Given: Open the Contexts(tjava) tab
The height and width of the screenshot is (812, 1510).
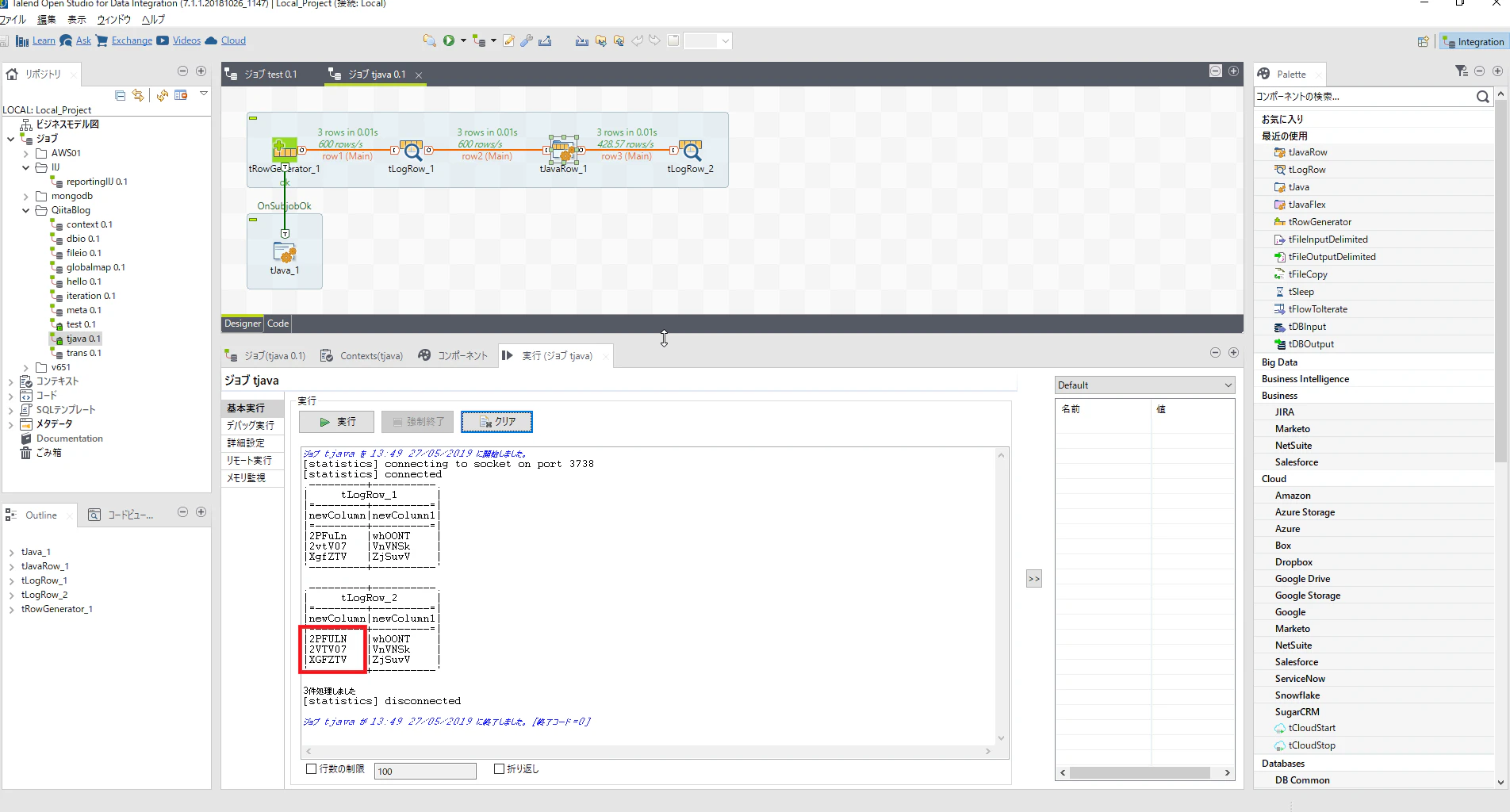Looking at the screenshot, I should tap(362, 356).
